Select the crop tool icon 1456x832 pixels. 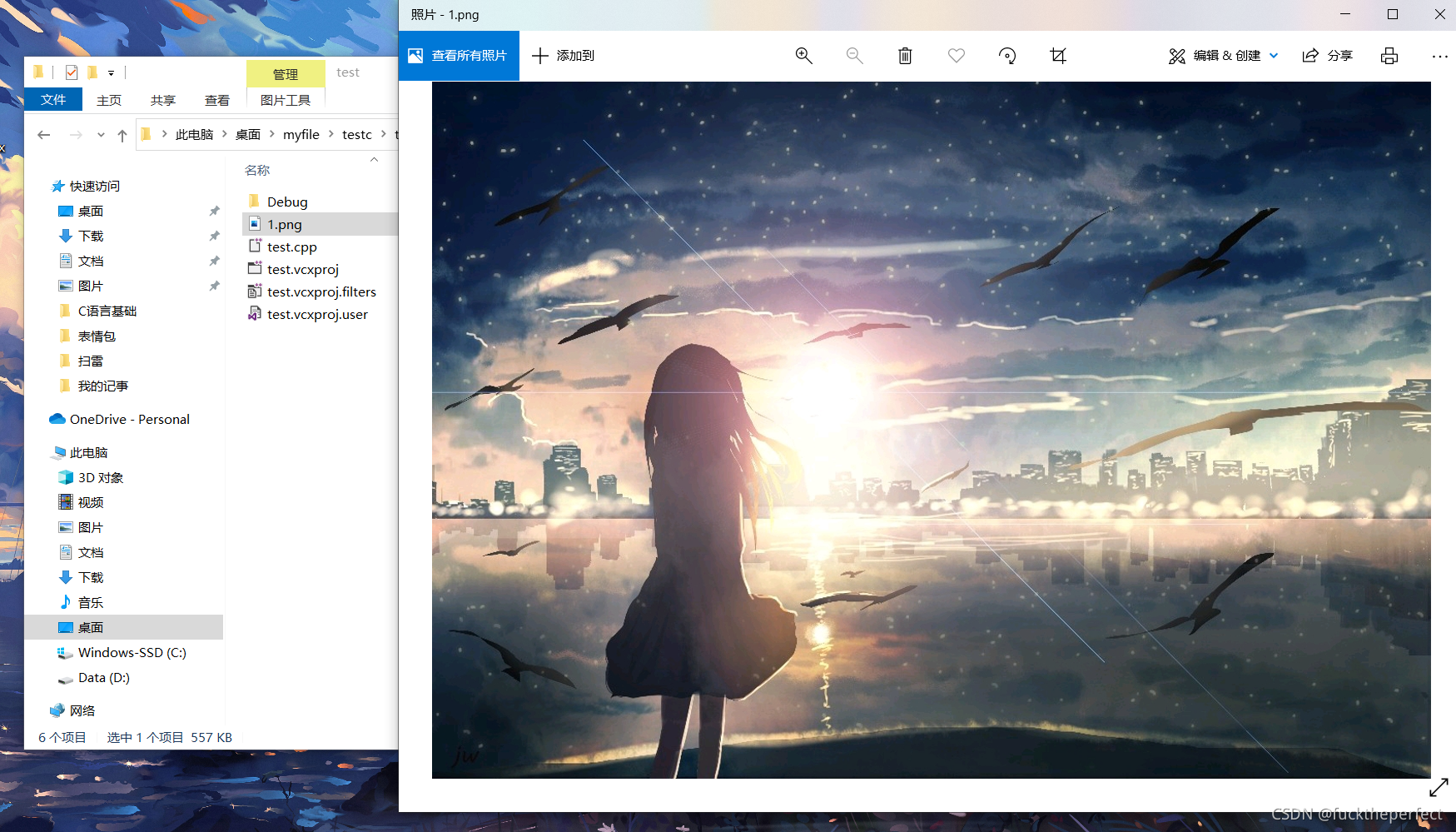[1058, 56]
